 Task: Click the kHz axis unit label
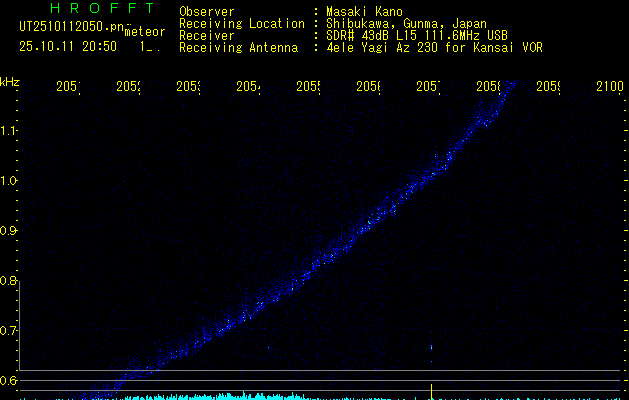pyautogui.click(x=10, y=81)
